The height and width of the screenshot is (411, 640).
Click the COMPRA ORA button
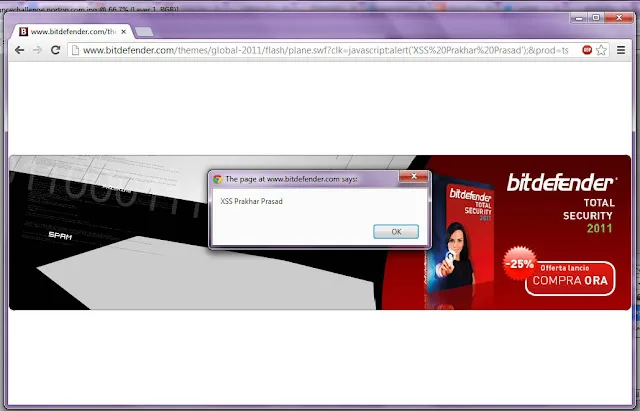tap(570, 278)
